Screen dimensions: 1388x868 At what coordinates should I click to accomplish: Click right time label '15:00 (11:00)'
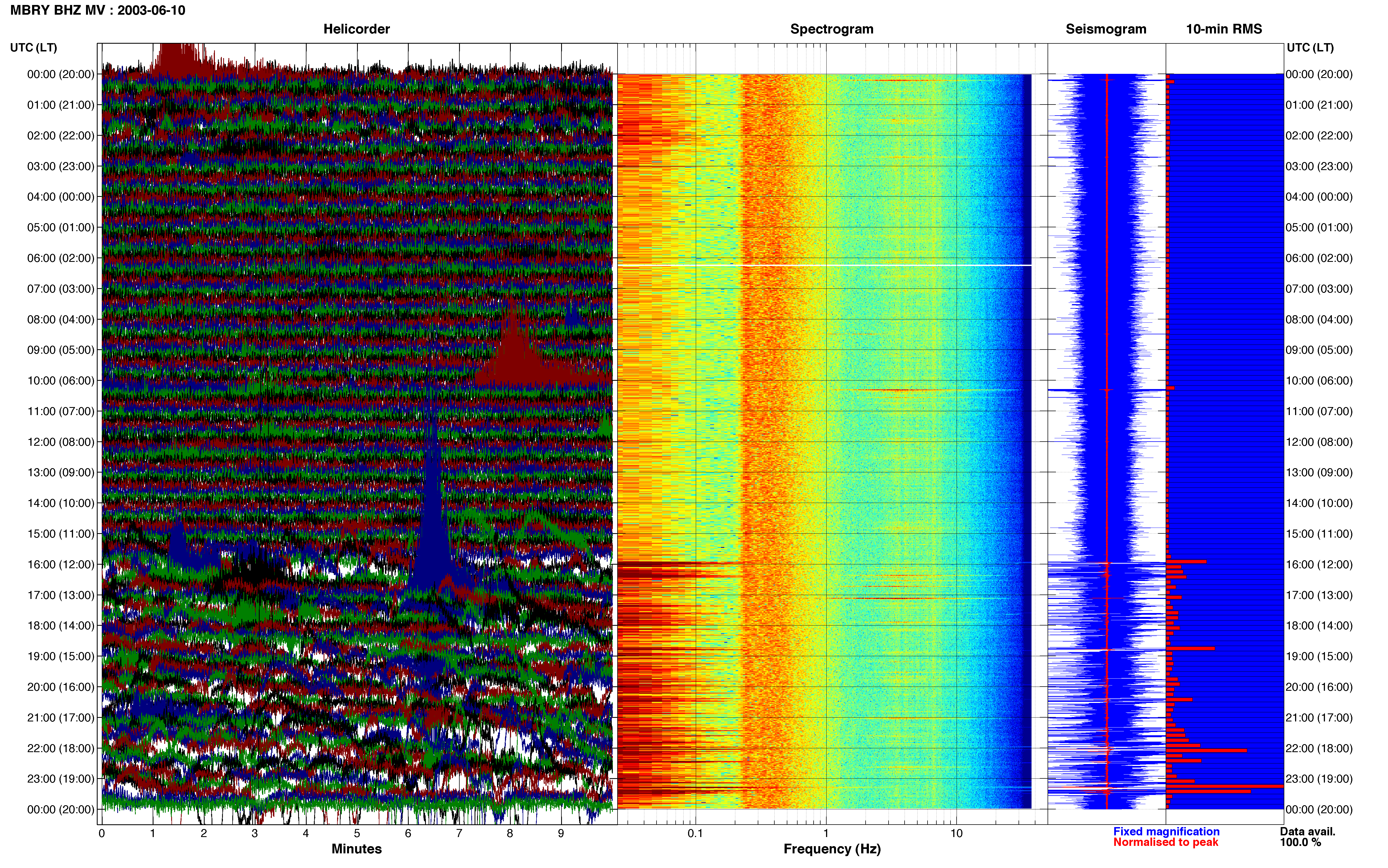[1319, 534]
